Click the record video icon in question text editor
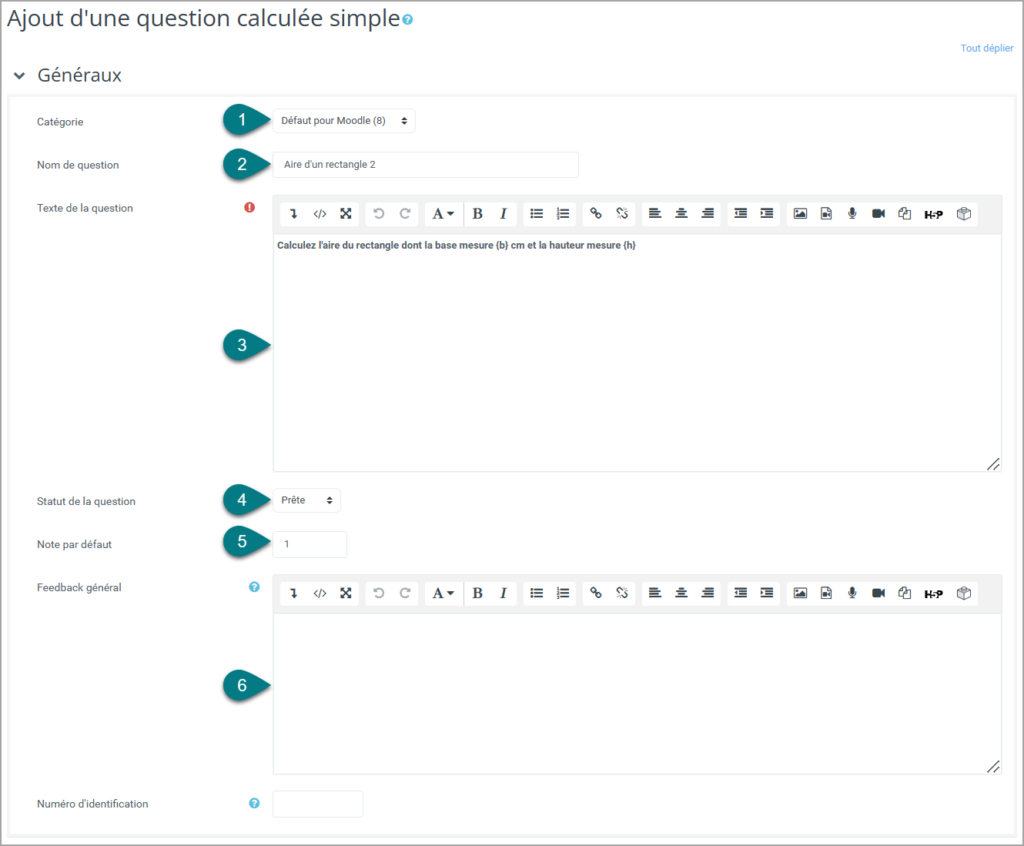This screenshot has height=846, width=1024. [x=878, y=214]
